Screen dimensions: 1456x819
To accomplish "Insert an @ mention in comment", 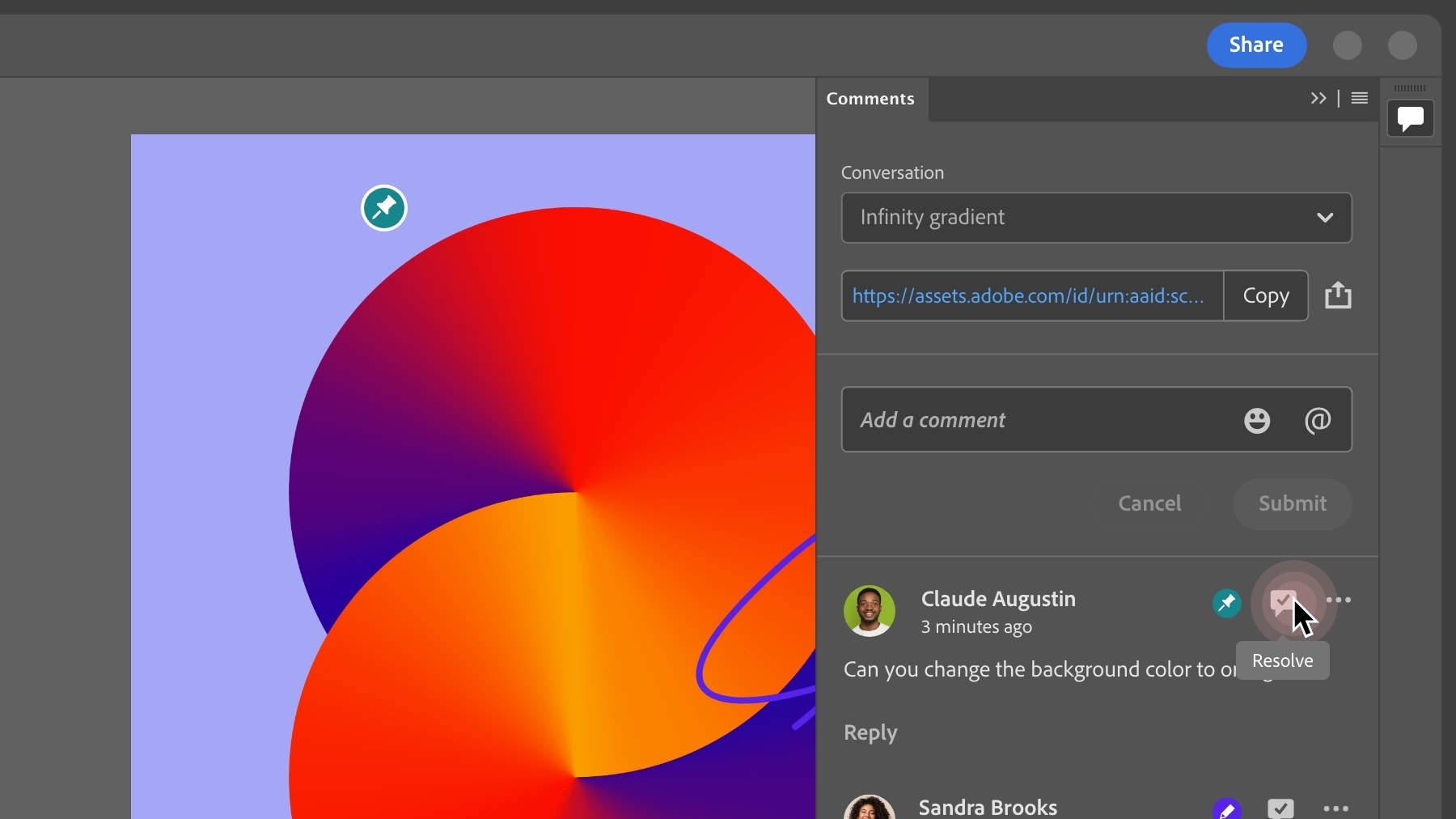I will (1318, 420).
